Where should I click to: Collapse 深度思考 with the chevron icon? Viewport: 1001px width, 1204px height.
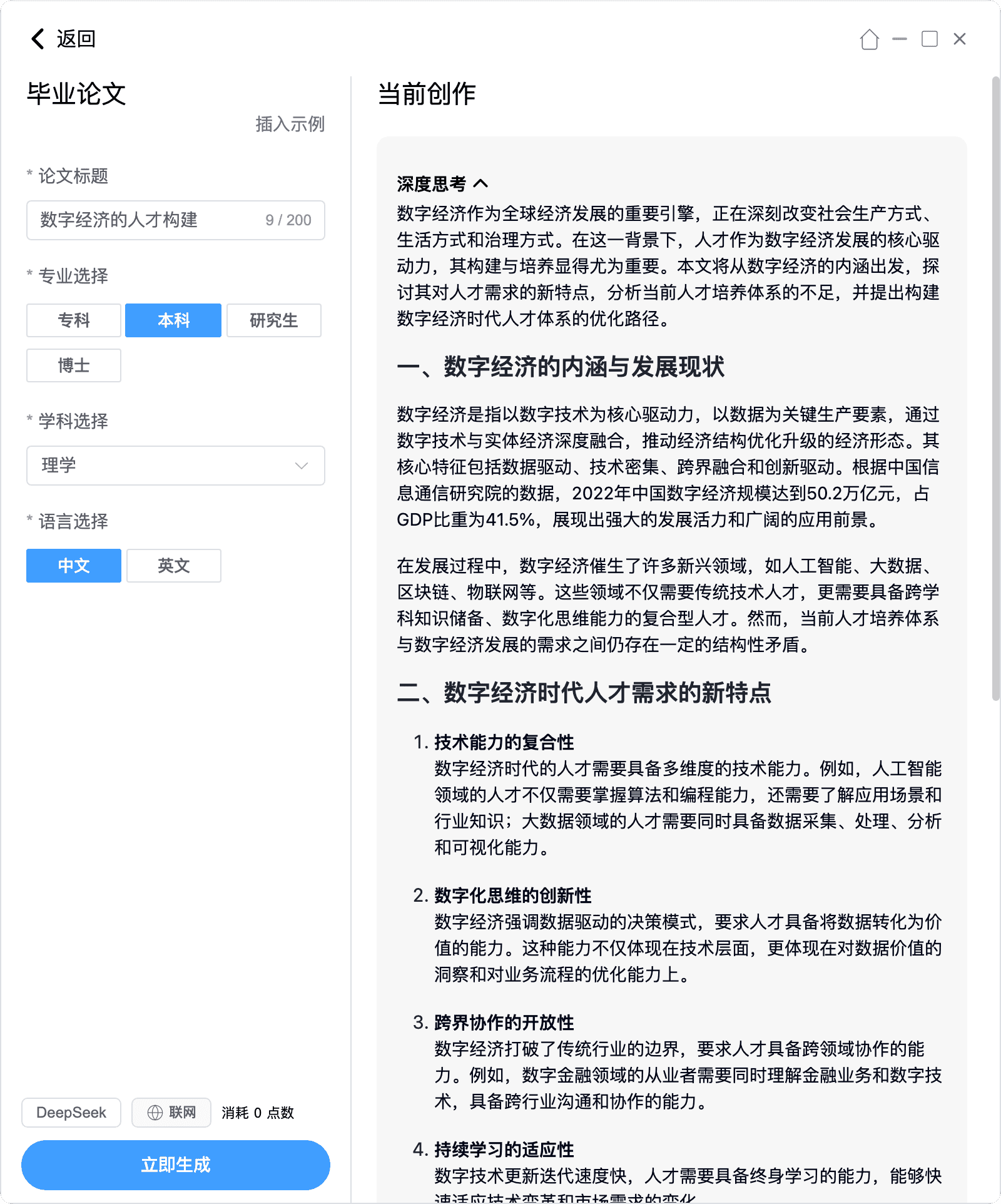click(x=480, y=183)
